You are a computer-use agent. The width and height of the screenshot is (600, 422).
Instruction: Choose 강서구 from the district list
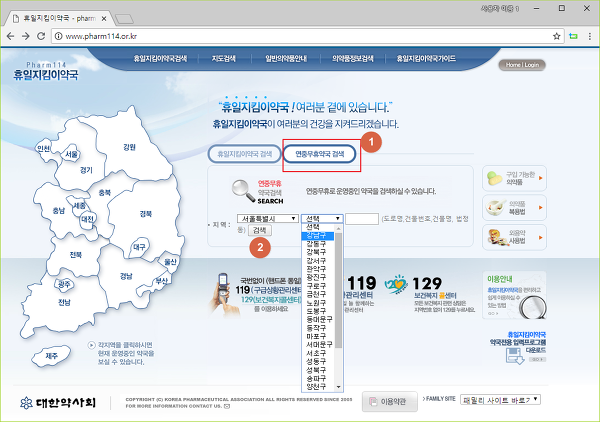[318, 261]
